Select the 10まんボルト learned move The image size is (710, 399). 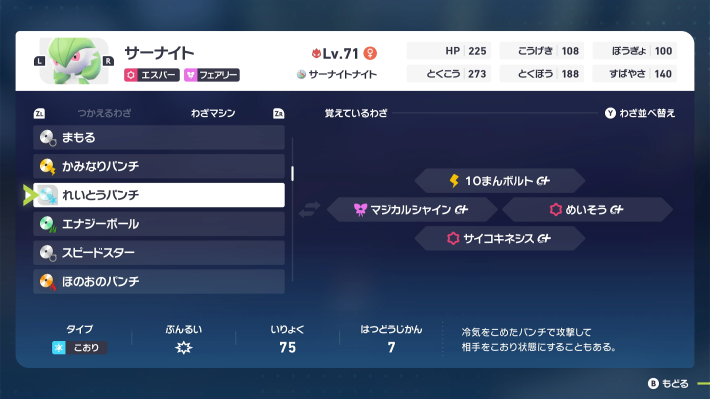coord(499,181)
